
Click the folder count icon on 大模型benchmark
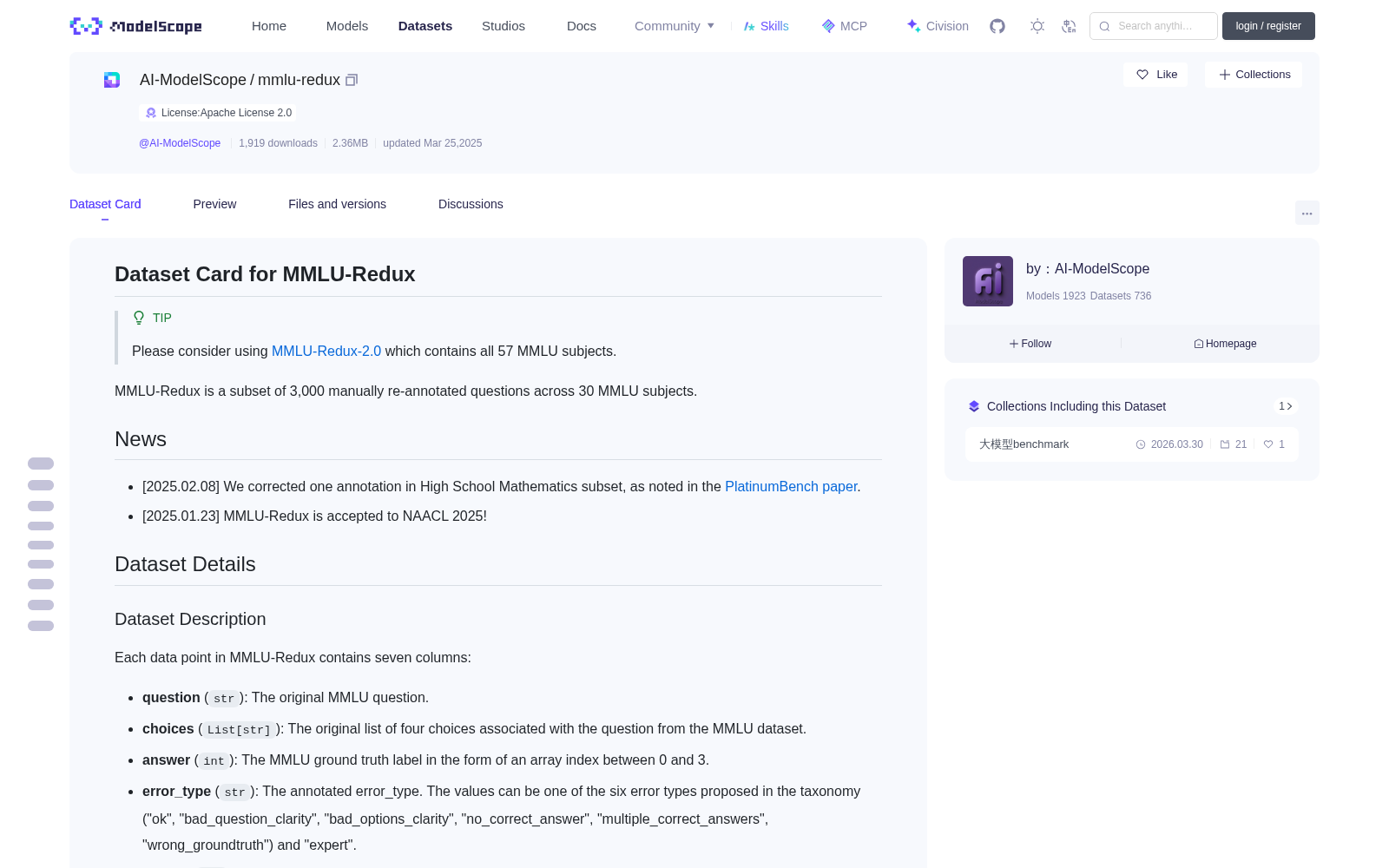[1225, 444]
